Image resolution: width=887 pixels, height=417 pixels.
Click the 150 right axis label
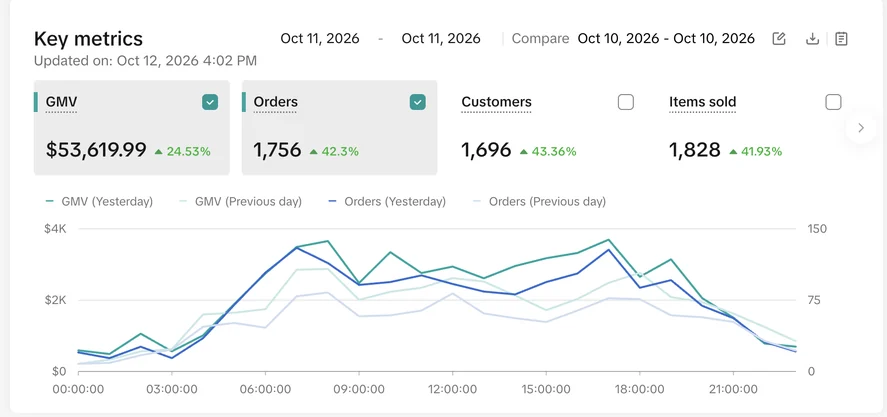817,229
